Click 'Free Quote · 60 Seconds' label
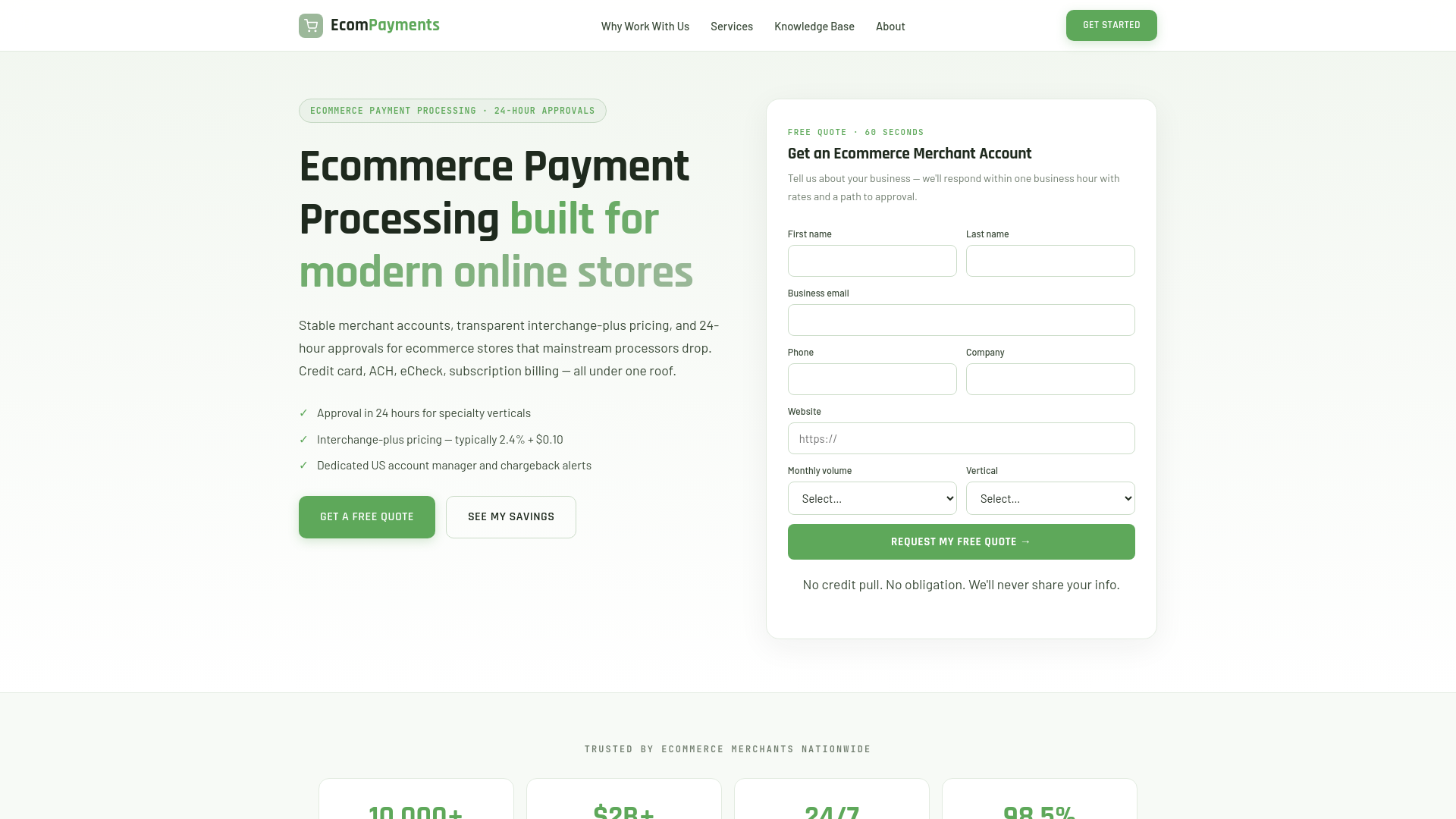1456x819 pixels. 855,132
